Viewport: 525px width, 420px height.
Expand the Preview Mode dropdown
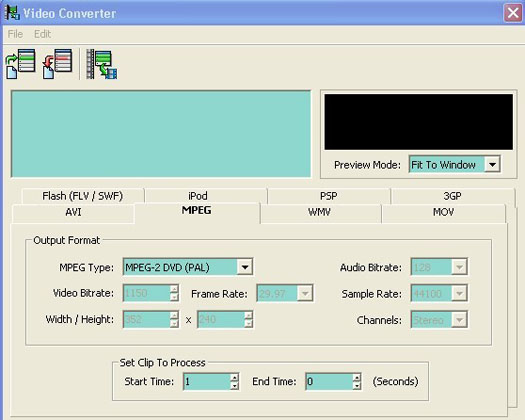pos(492,164)
